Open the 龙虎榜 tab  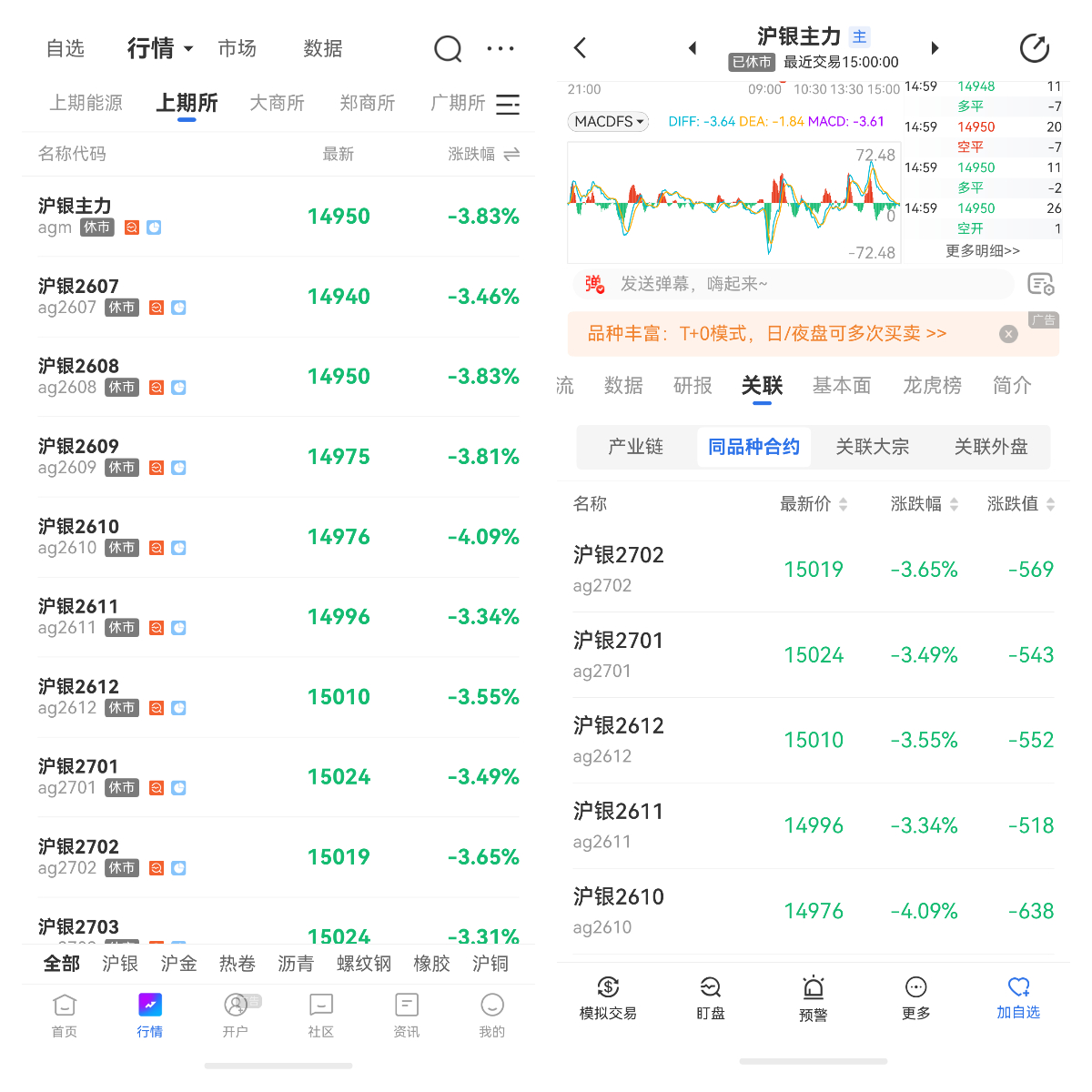[932, 386]
